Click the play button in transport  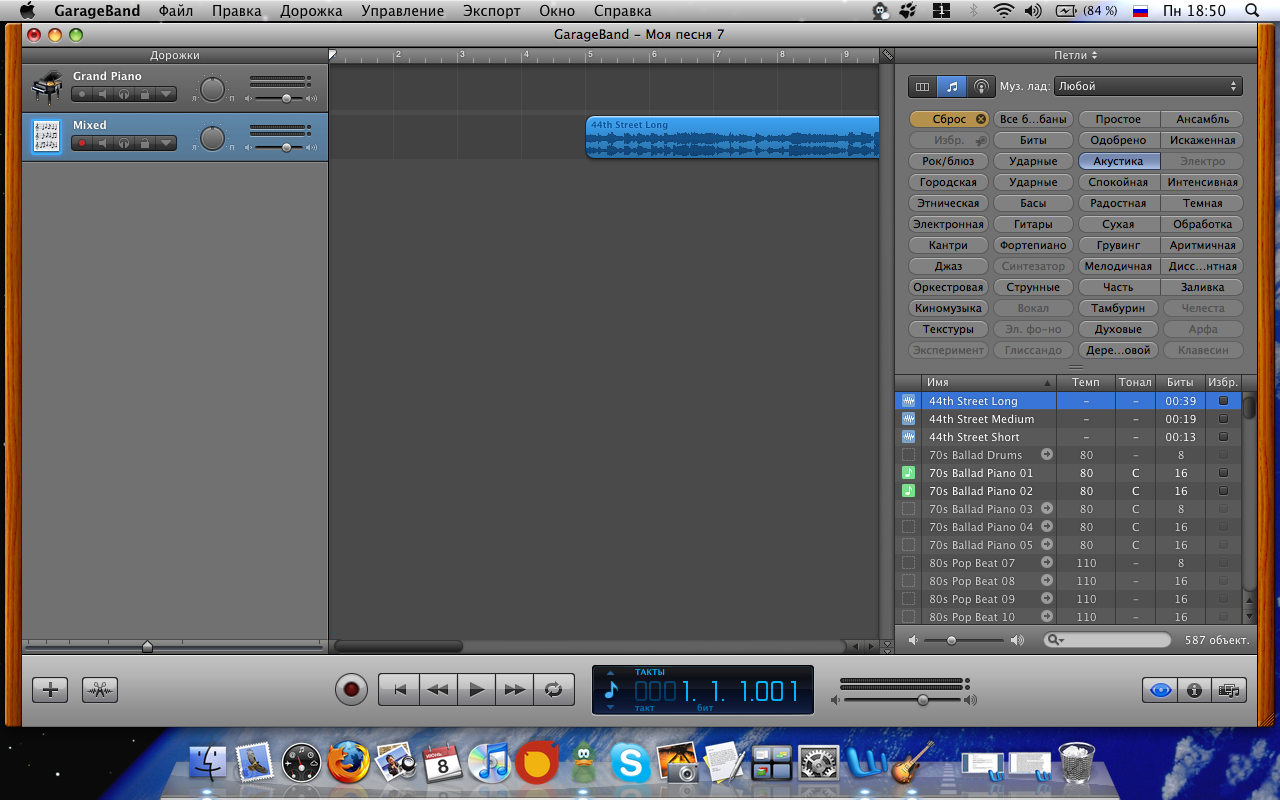click(476, 689)
